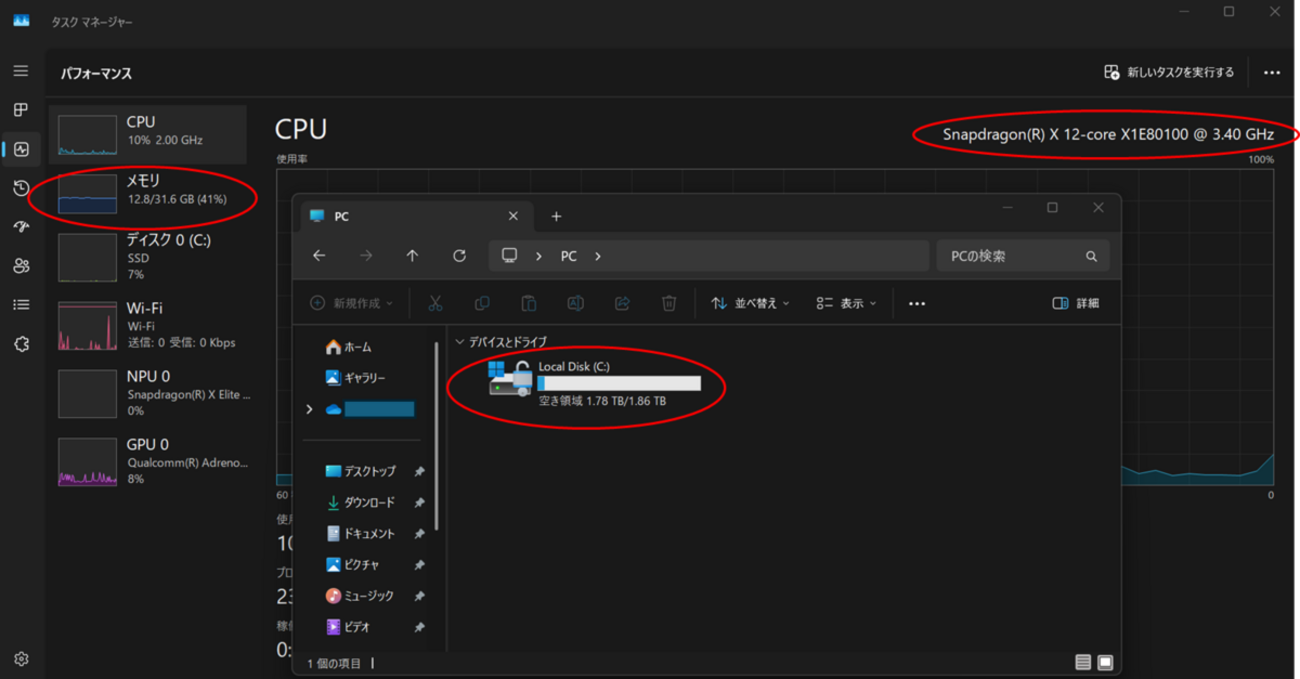Click the Paste clipboard icon in Explorer toolbar
The width and height of the screenshot is (1300, 679).
[529, 303]
